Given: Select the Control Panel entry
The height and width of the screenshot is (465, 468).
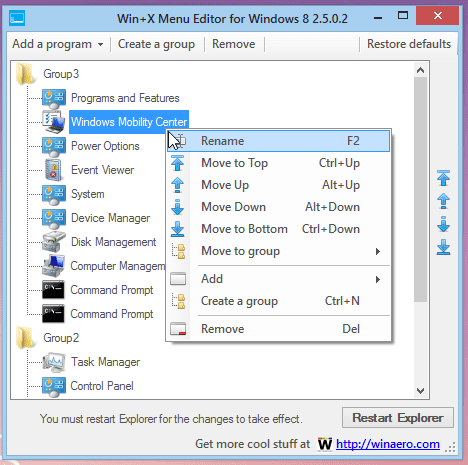Looking at the screenshot, I should pos(102,386).
